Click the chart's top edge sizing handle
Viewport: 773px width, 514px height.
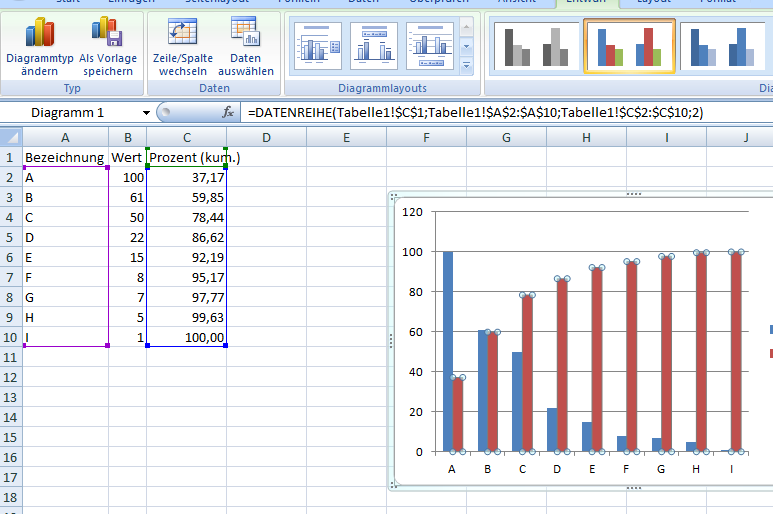(633, 194)
